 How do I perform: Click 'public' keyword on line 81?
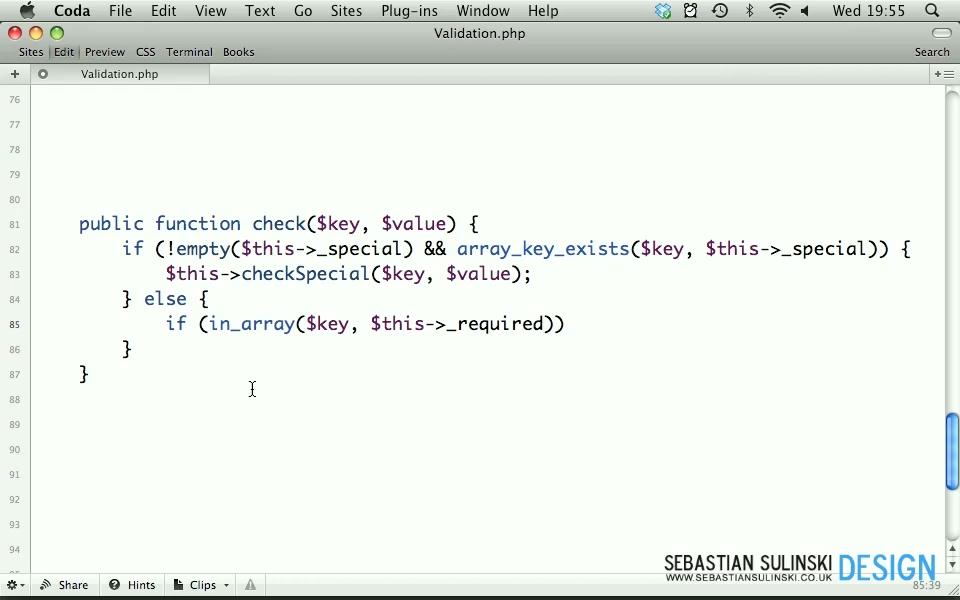click(111, 223)
